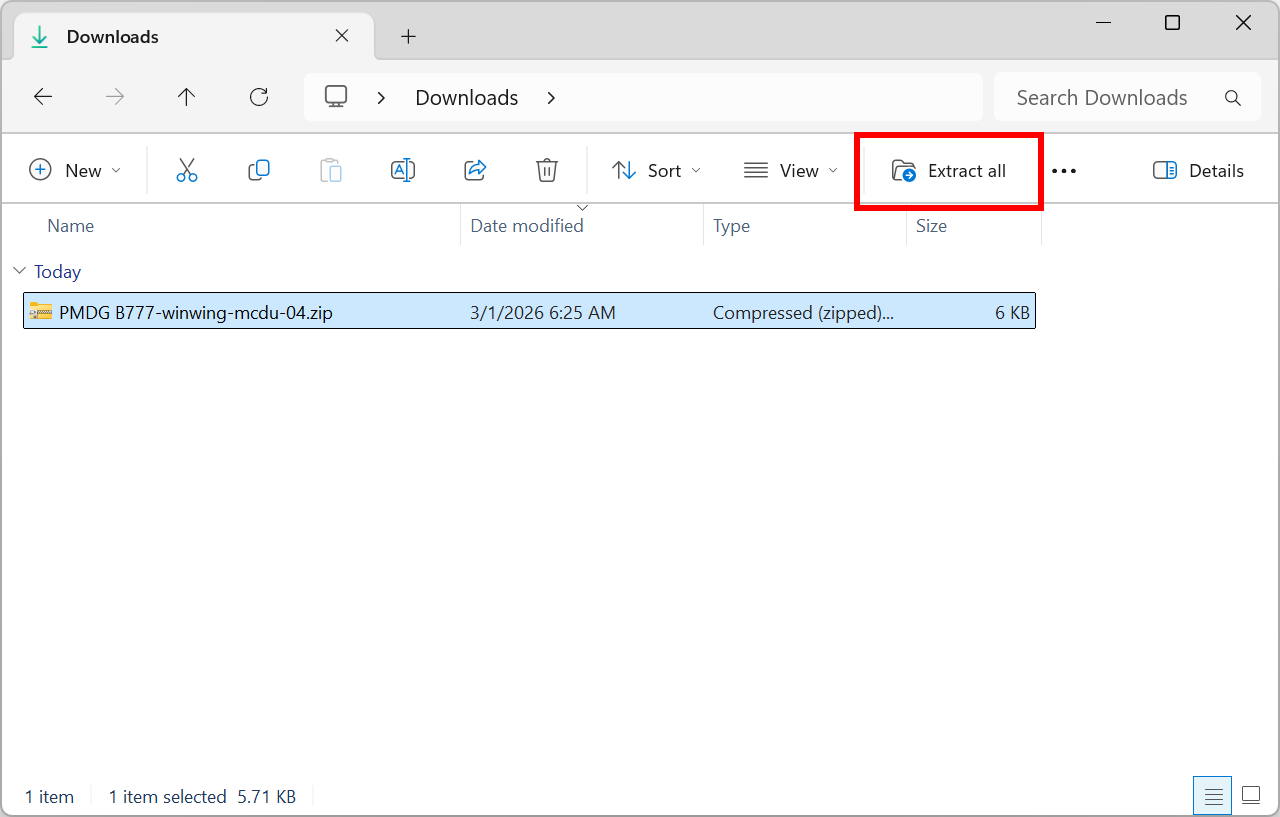Copy the selected file
Screen dimensions: 1280x817
click(x=259, y=170)
